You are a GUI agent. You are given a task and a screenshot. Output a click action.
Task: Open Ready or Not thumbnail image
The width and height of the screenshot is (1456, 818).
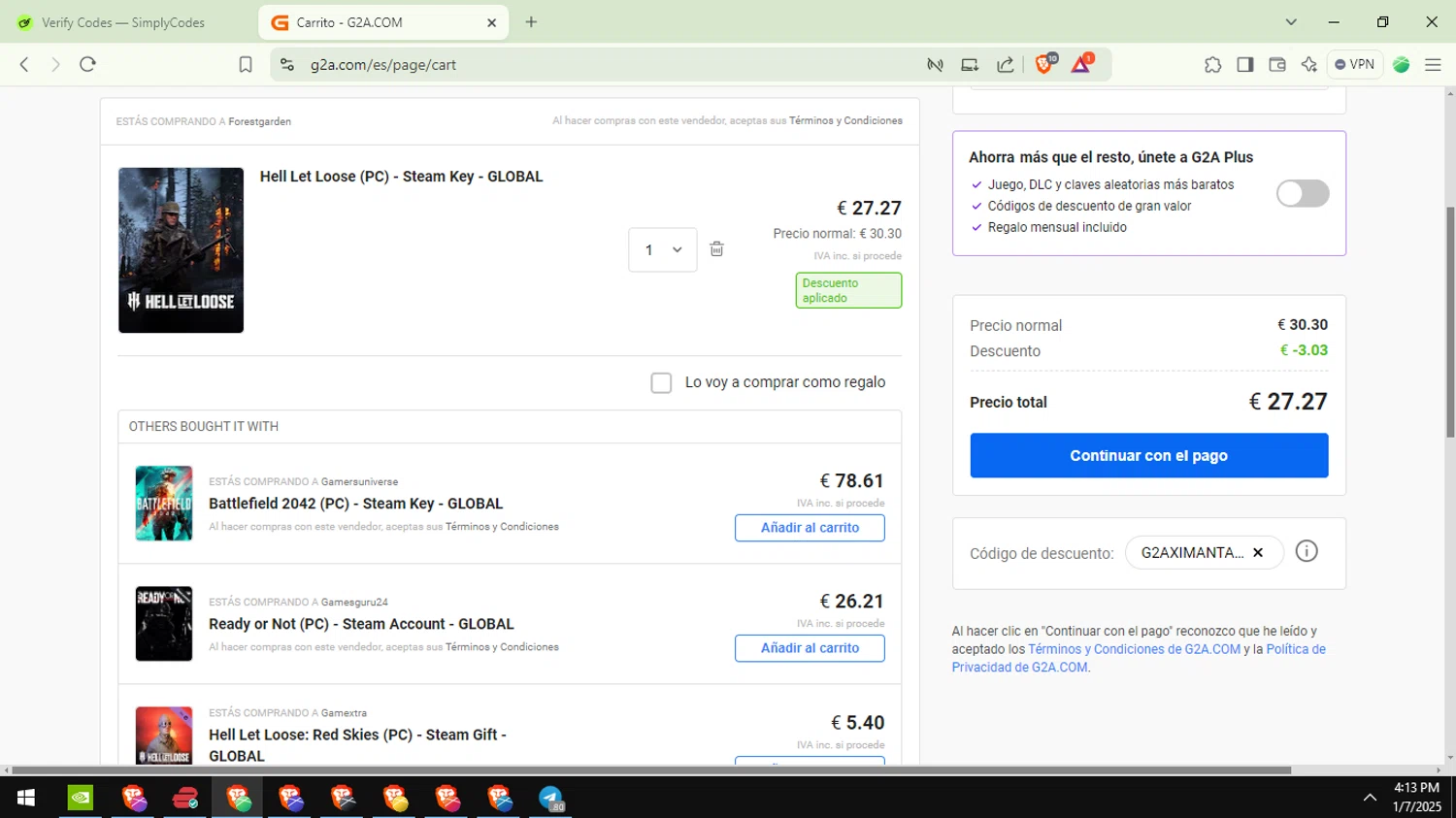click(x=164, y=624)
